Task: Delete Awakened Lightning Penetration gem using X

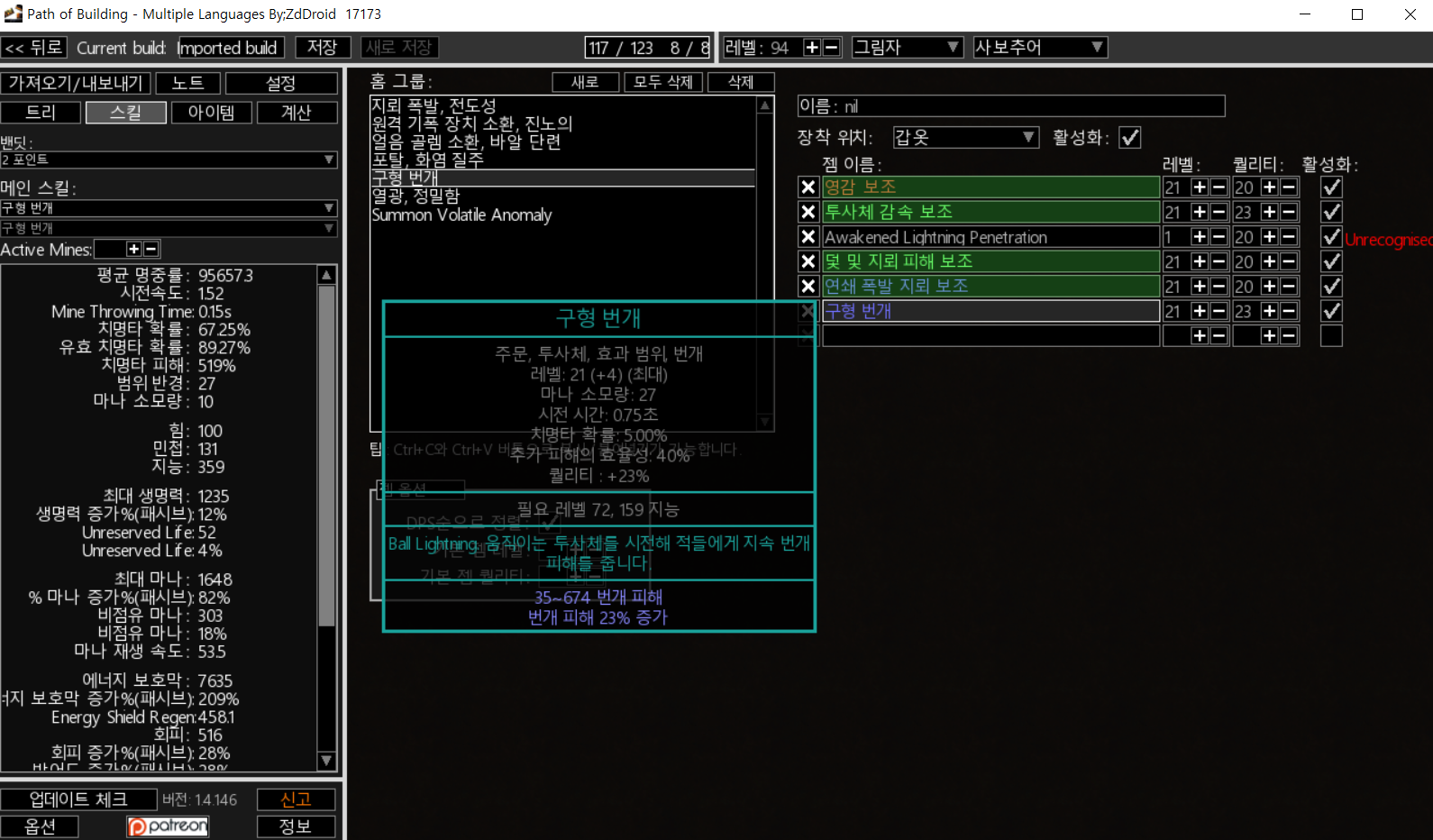Action: (808, 237)
